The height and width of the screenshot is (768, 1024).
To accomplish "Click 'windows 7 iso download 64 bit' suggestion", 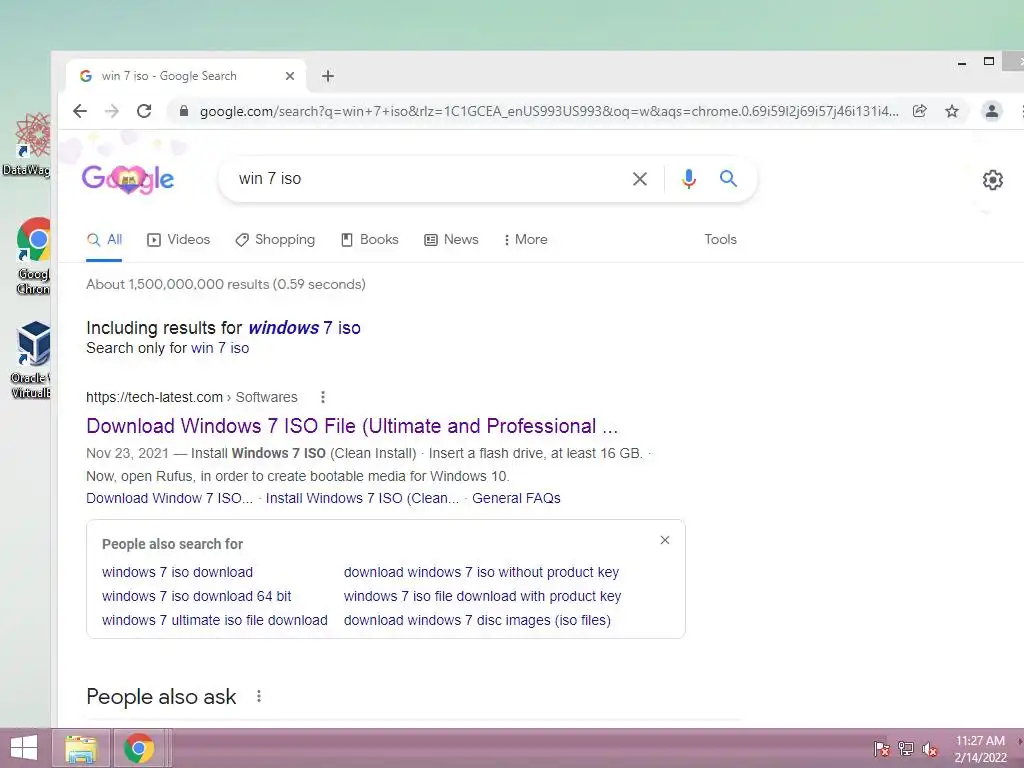I will [x=197, y=596].
